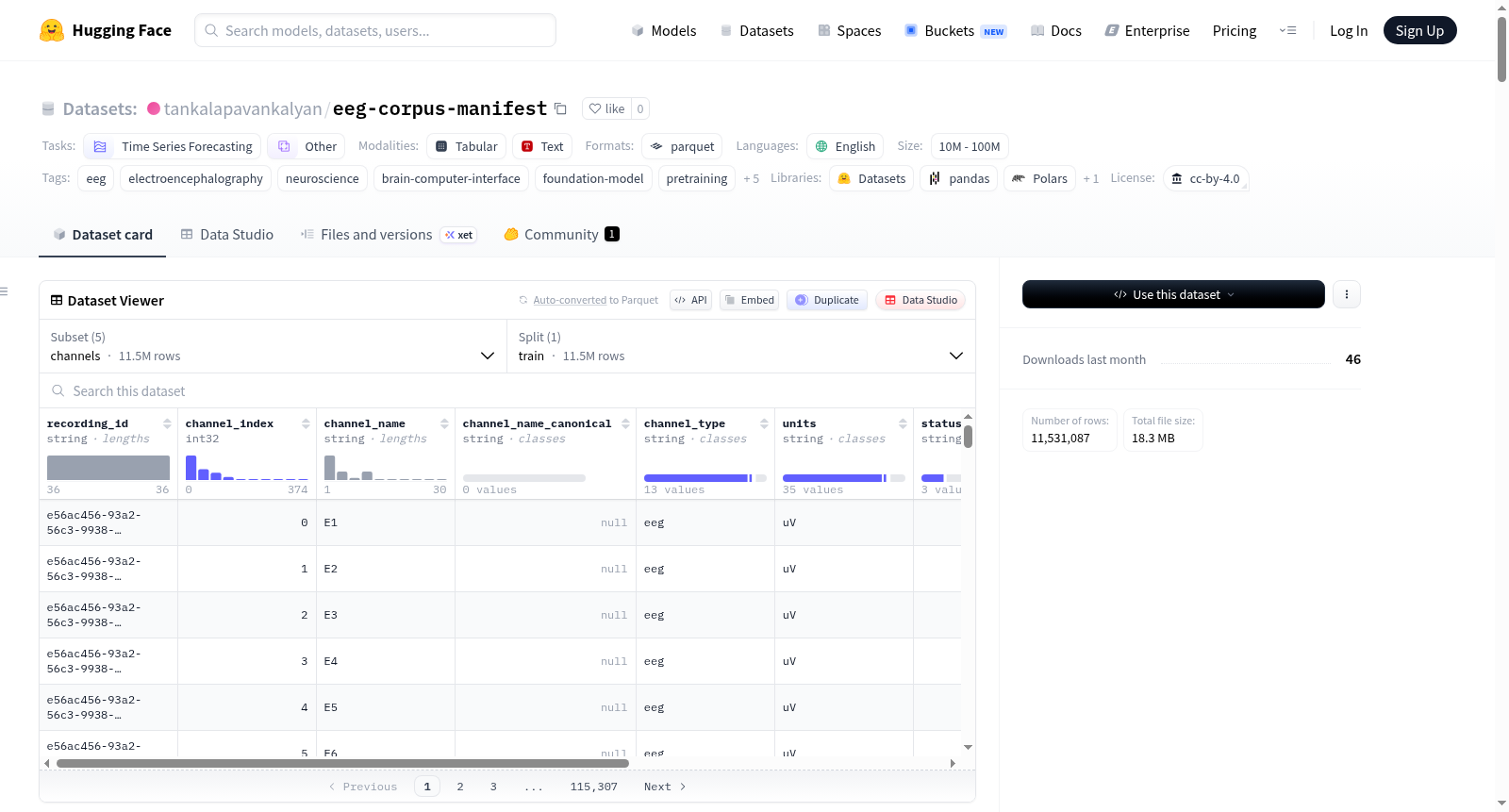Go to Models in navigation

click(x=664, y=31)
